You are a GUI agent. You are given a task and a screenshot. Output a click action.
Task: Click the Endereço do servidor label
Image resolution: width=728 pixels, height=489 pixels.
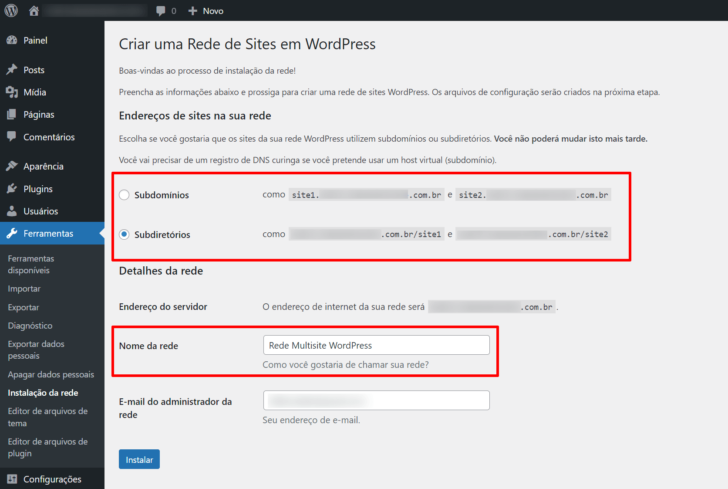coord(163,306)
